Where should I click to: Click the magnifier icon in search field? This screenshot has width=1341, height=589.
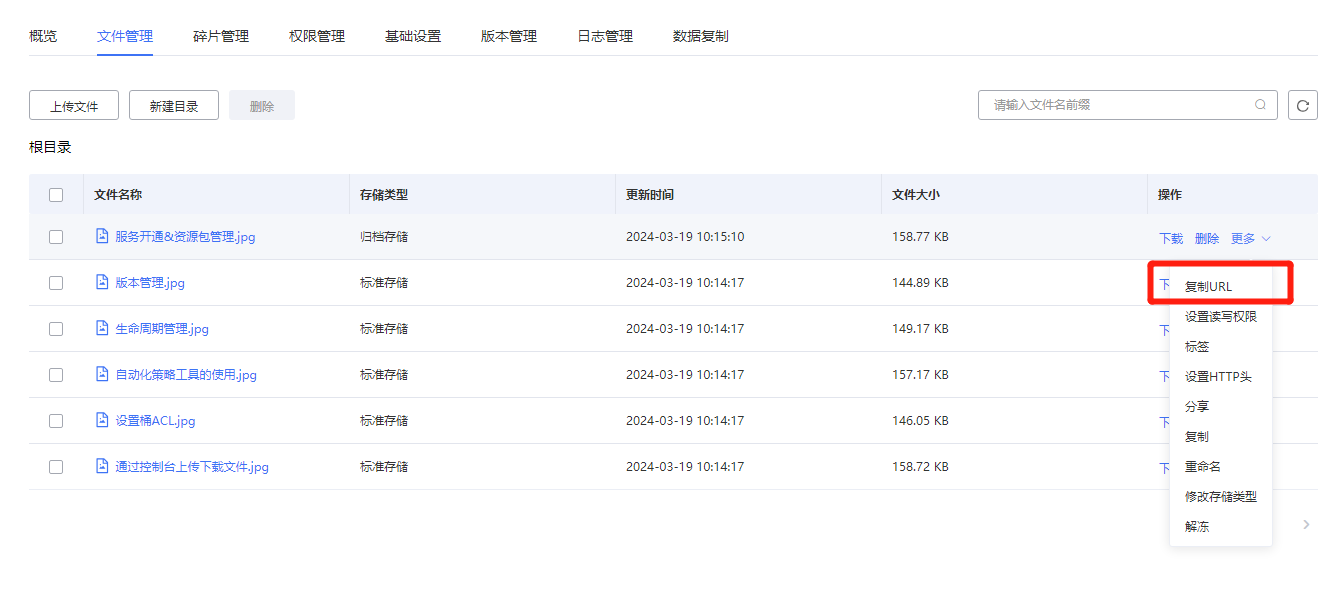click(x=1260, y=105)
